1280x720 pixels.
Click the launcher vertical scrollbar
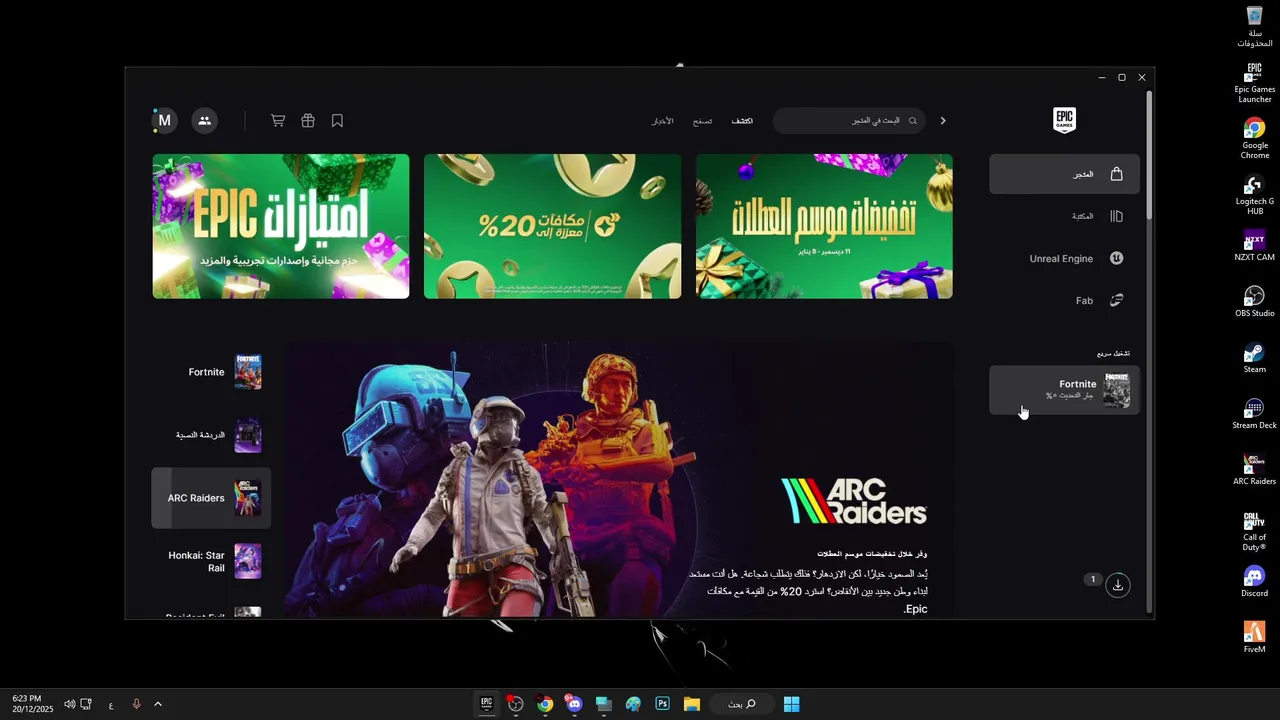click(1150, 155)
